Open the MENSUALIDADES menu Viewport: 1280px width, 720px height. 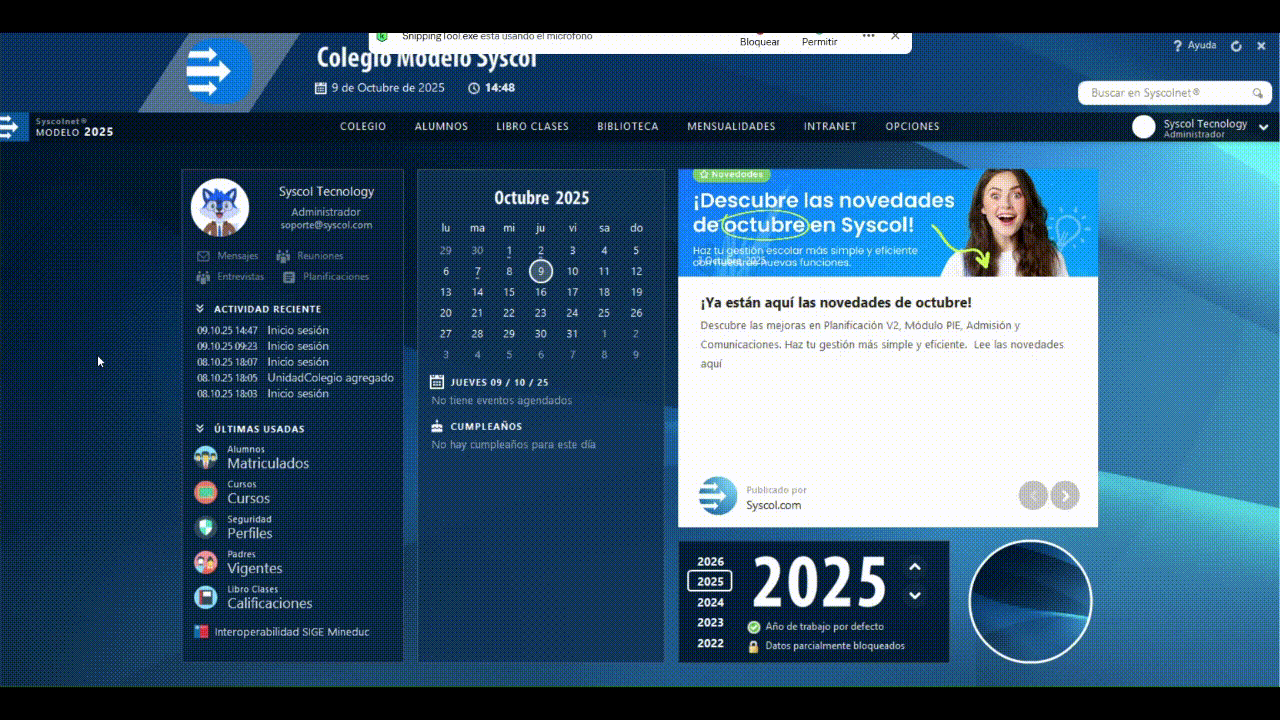pos(731,127)
